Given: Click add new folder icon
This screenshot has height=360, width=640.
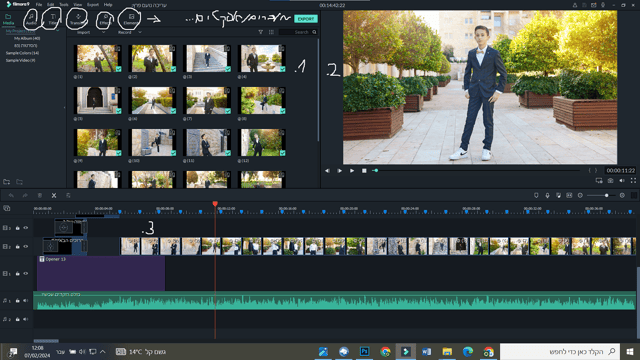Looking at the screenshot, I should pos(7,182).
